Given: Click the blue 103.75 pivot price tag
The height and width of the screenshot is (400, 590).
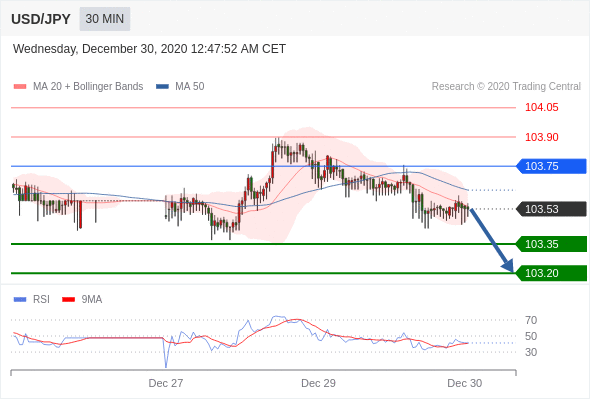Looking at the screenshot, I should 551,166.
